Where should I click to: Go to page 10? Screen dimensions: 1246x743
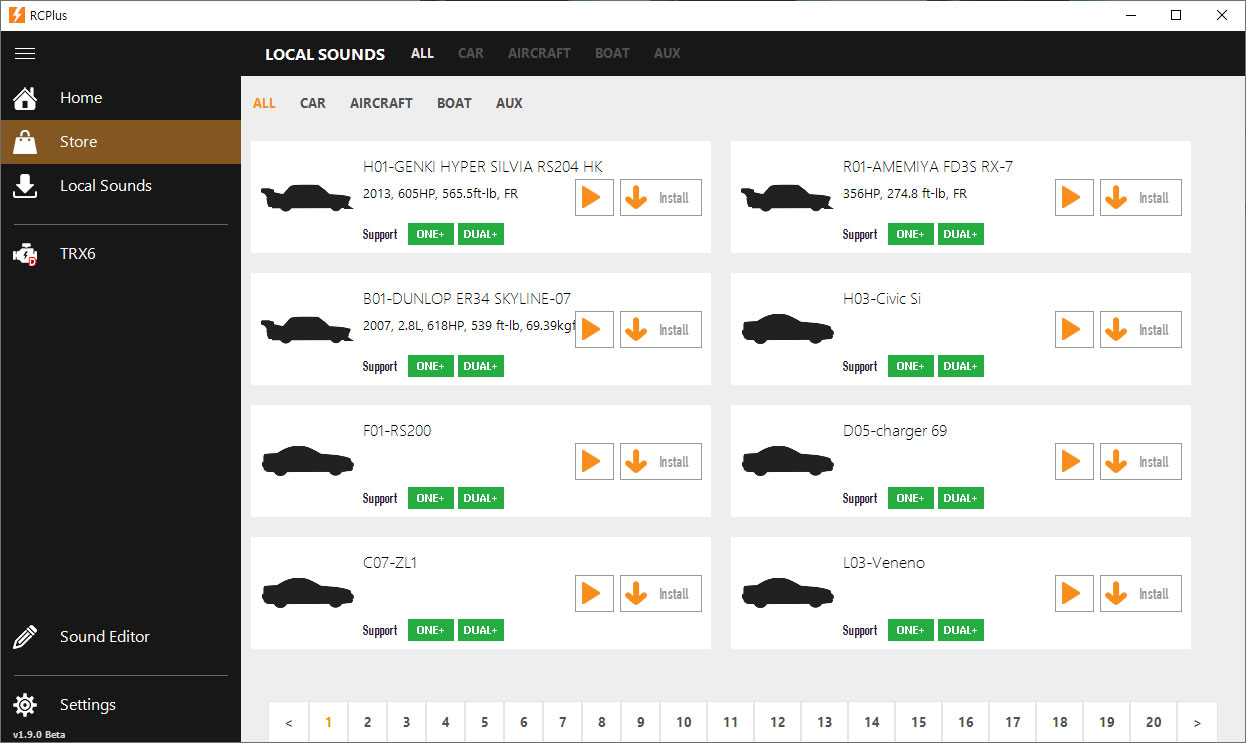tap(683, 722)
